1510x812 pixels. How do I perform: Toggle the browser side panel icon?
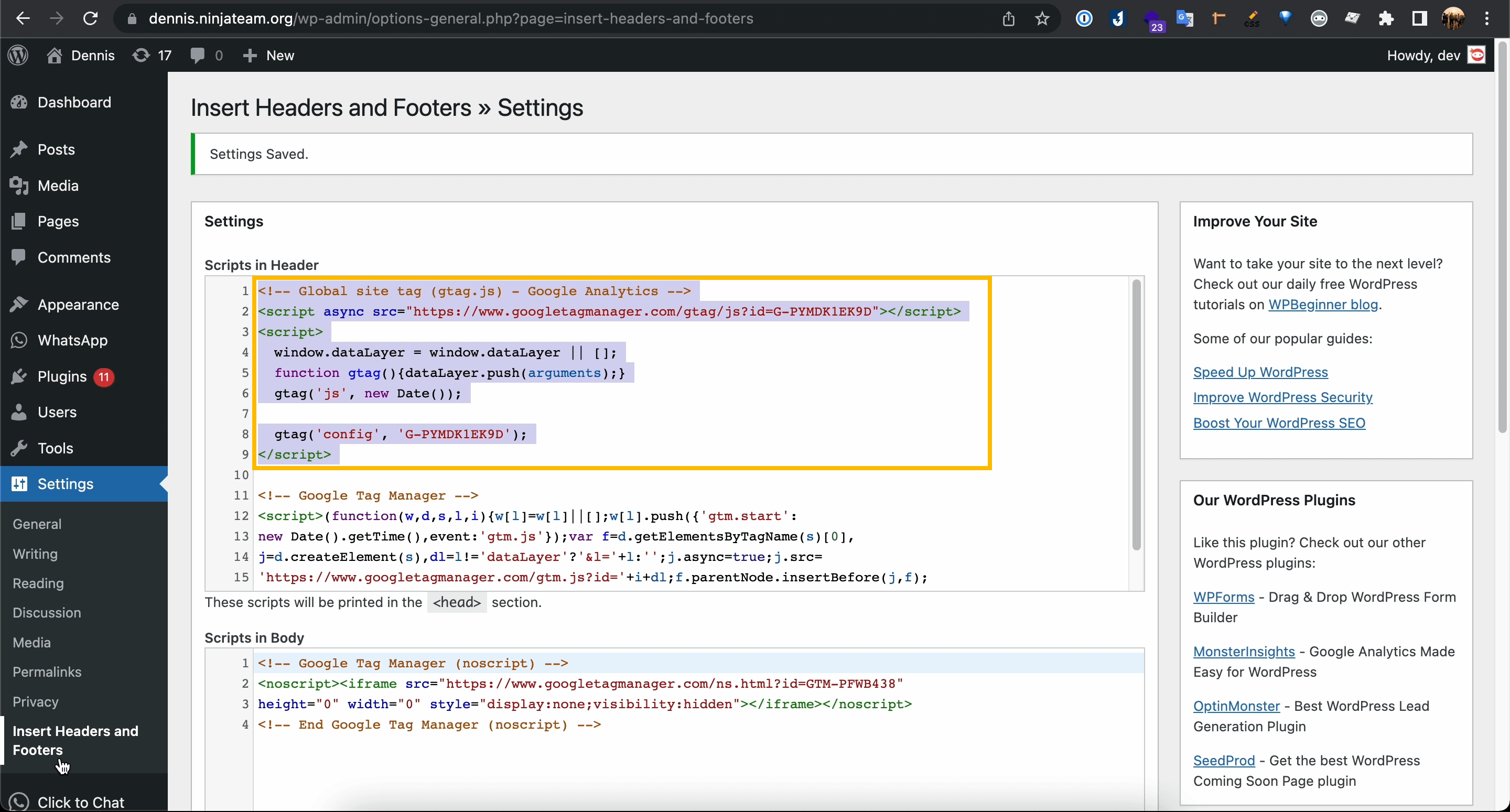(1420, 19)
